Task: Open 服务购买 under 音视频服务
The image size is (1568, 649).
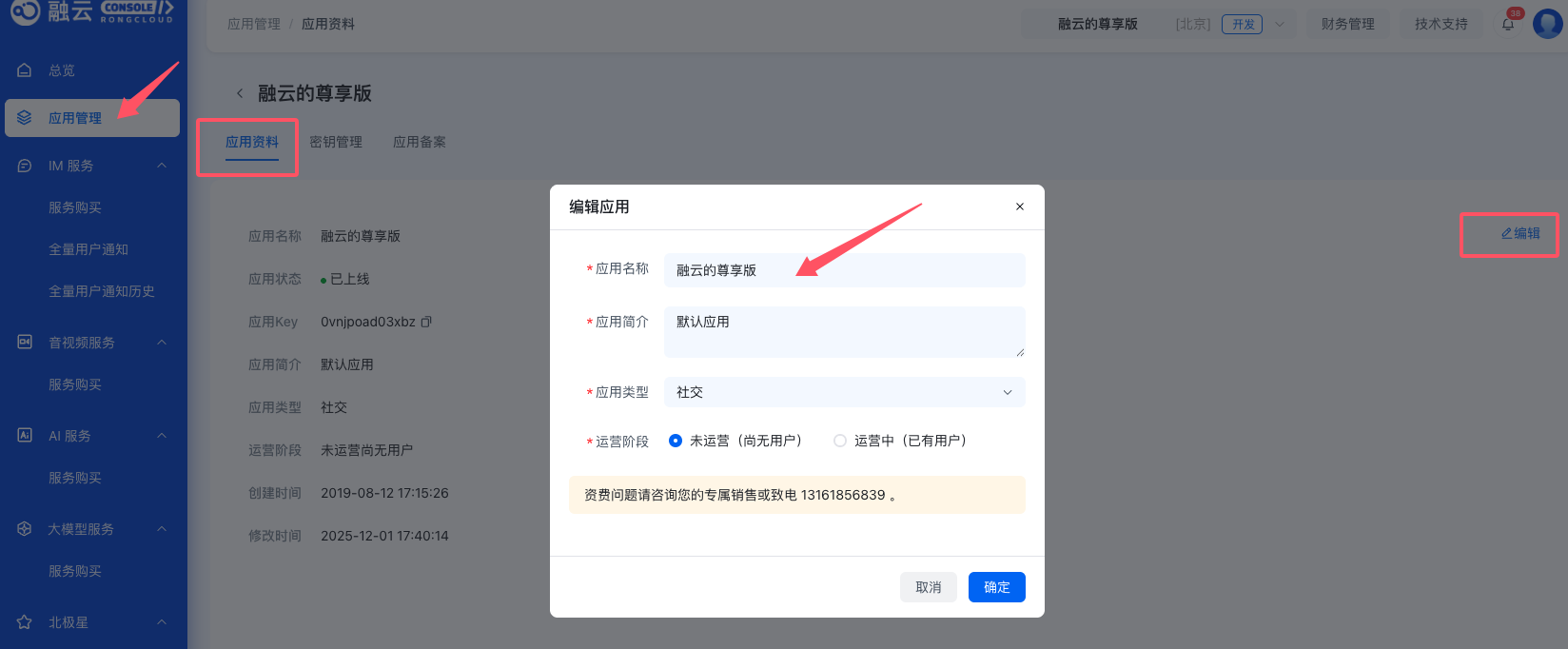Action: coord(75,384)
